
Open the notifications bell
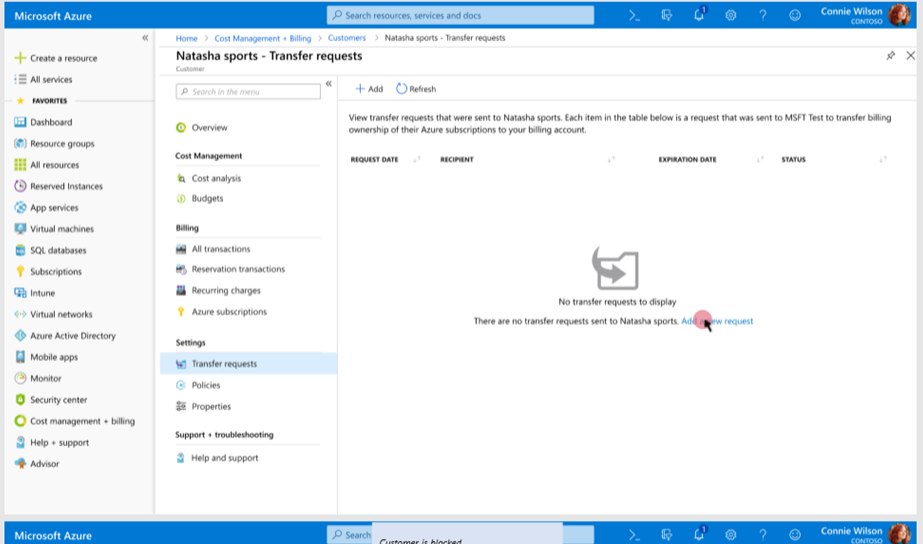tap(699, 15)
